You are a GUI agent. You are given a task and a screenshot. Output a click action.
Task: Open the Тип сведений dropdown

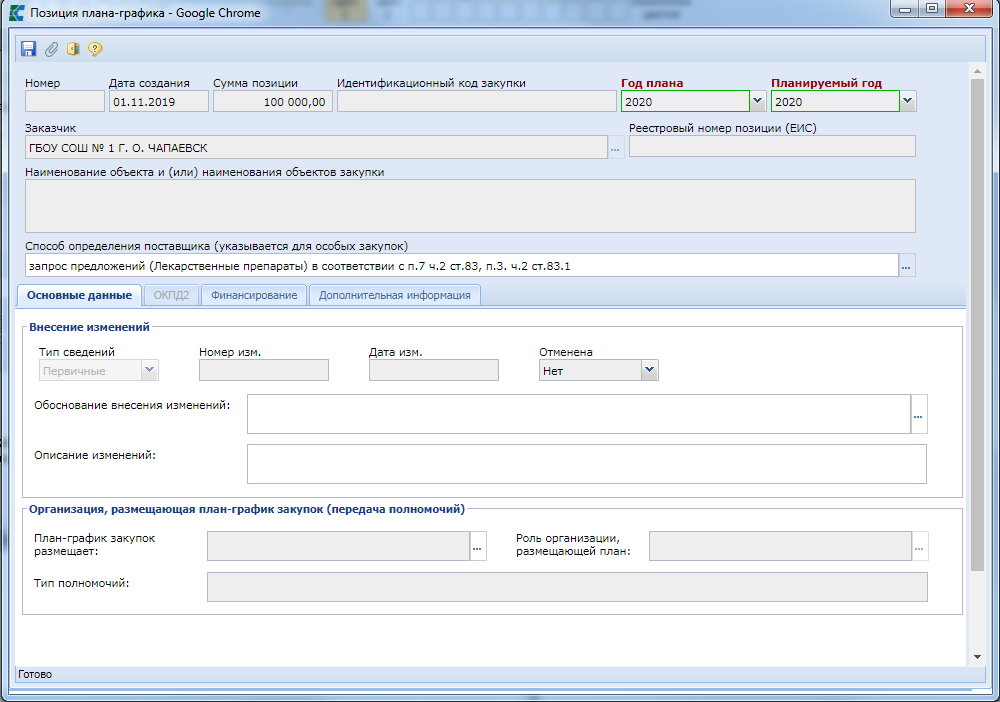tap(150, 370)
